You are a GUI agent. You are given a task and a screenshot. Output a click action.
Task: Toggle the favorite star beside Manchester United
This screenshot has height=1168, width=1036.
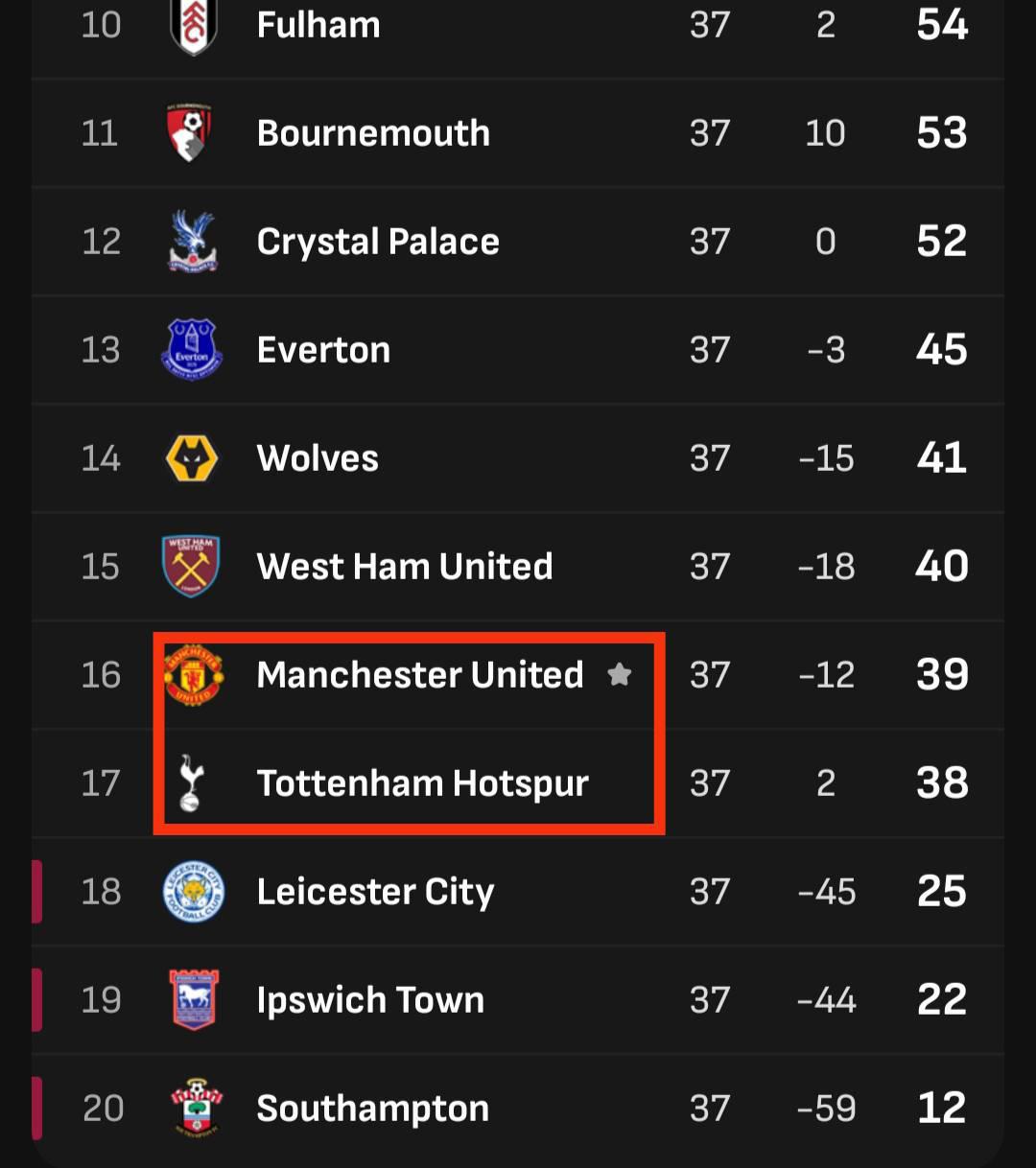click(620, 674)
